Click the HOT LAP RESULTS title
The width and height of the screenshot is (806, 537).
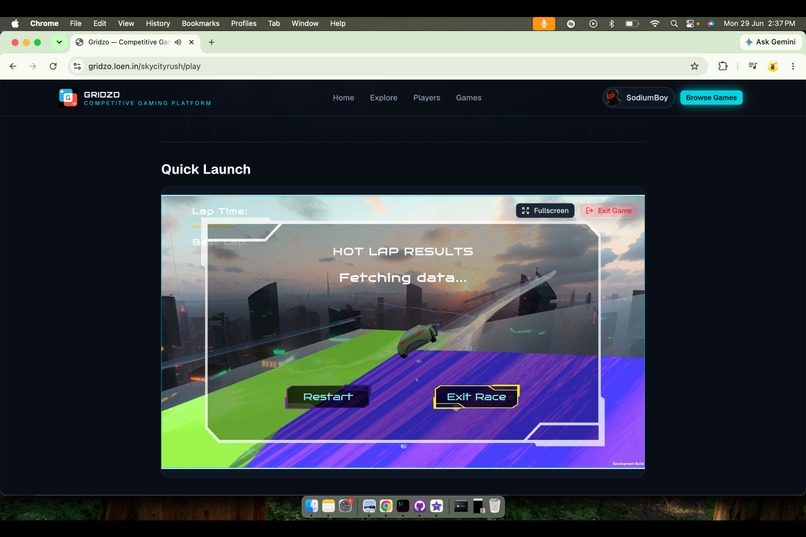[403, 251]
